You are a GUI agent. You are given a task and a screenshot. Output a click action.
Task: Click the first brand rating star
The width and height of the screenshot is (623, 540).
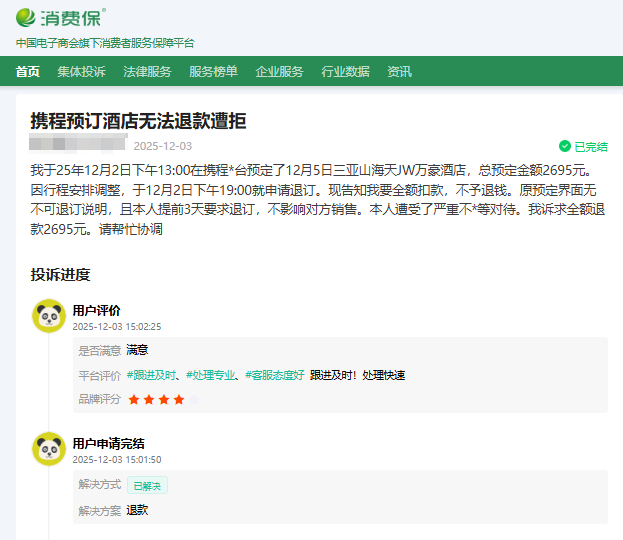click(x=134, y=399)
